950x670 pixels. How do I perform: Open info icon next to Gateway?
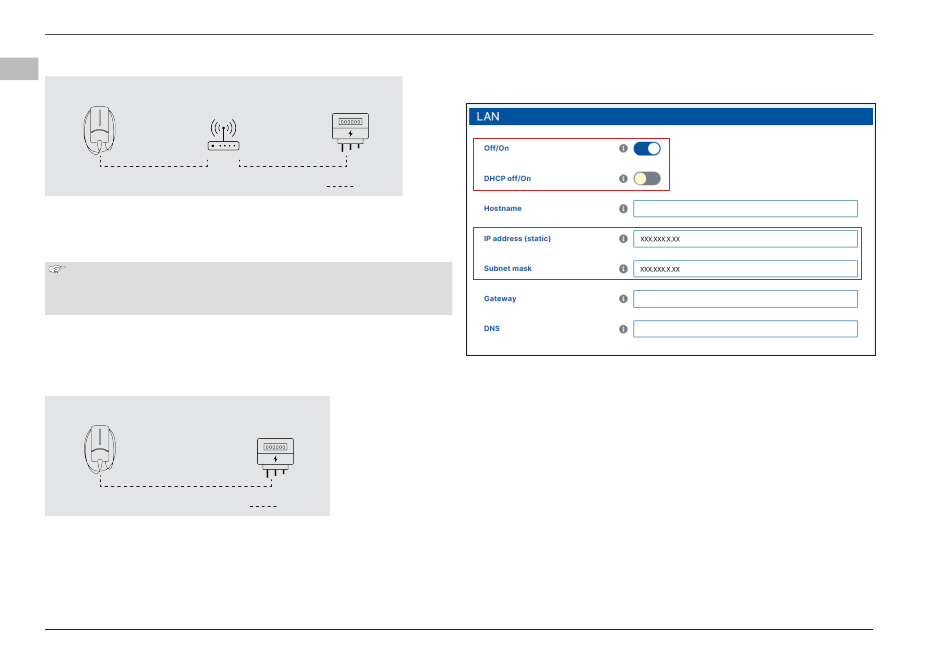[623, 299]
